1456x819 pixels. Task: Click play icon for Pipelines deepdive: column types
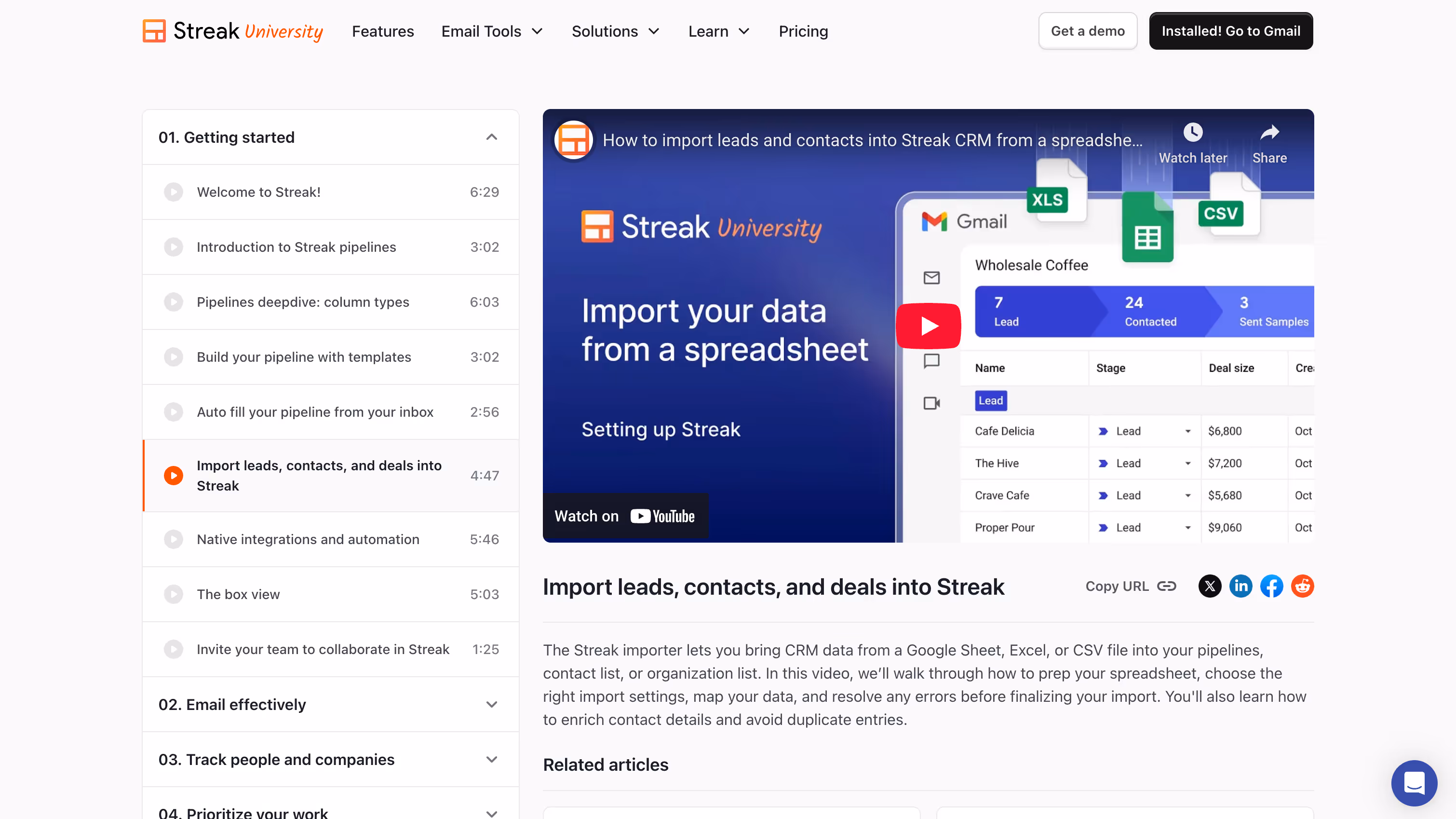[x=174, y=301]
